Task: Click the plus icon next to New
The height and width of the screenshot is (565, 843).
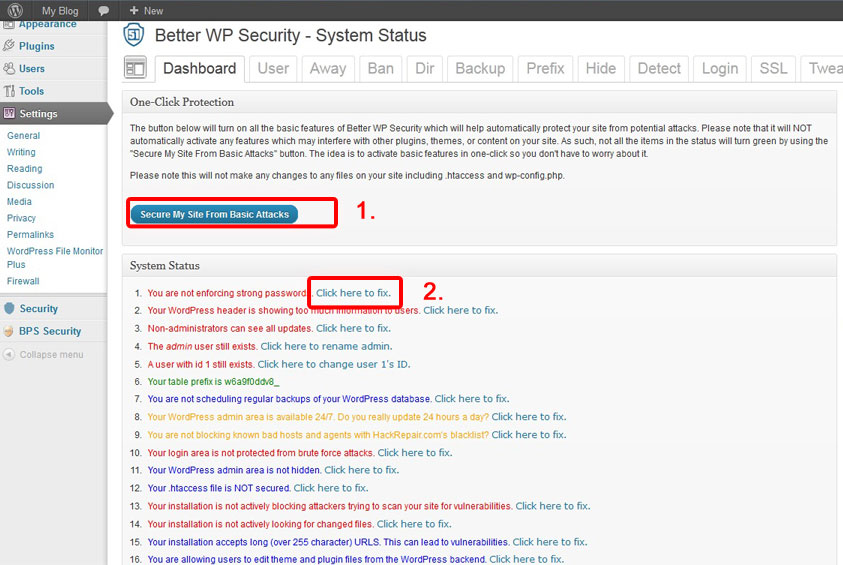Action: pyautogui.click(x=134, y=10)
